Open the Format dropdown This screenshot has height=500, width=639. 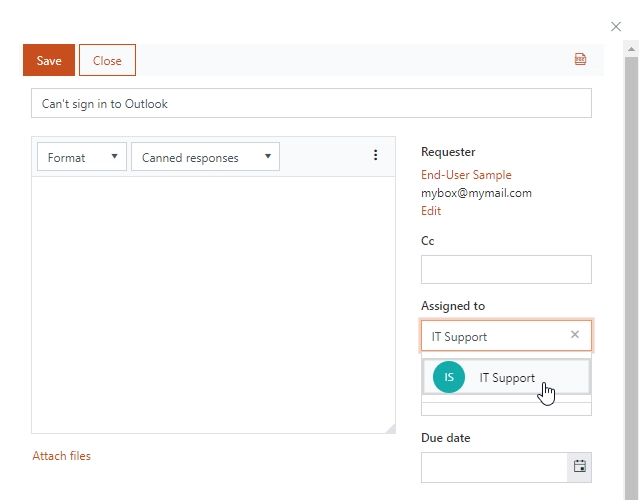point(82,157)
